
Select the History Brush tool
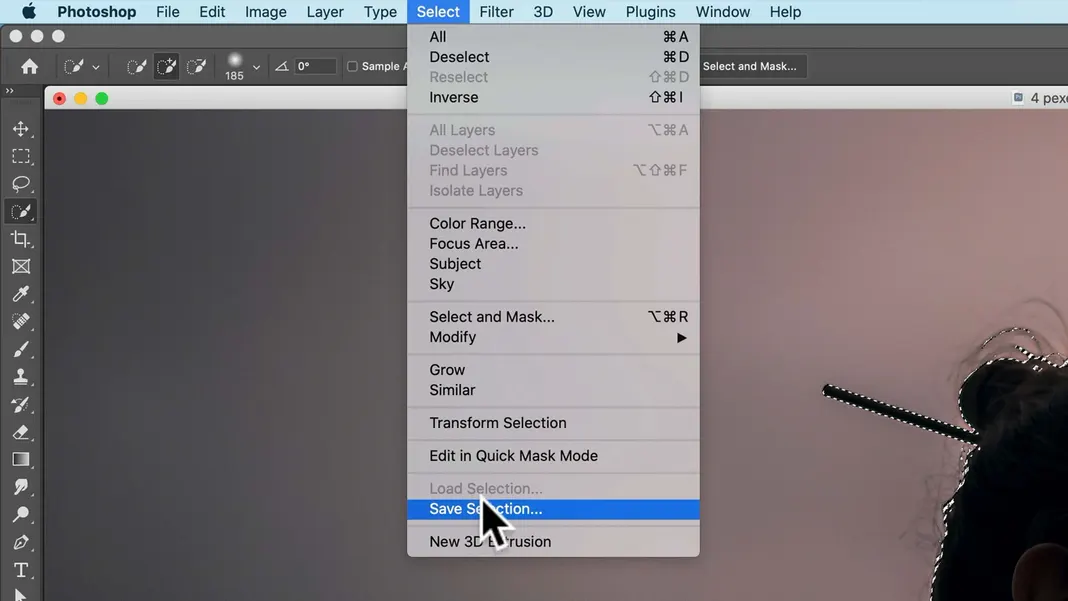(21, 405)
